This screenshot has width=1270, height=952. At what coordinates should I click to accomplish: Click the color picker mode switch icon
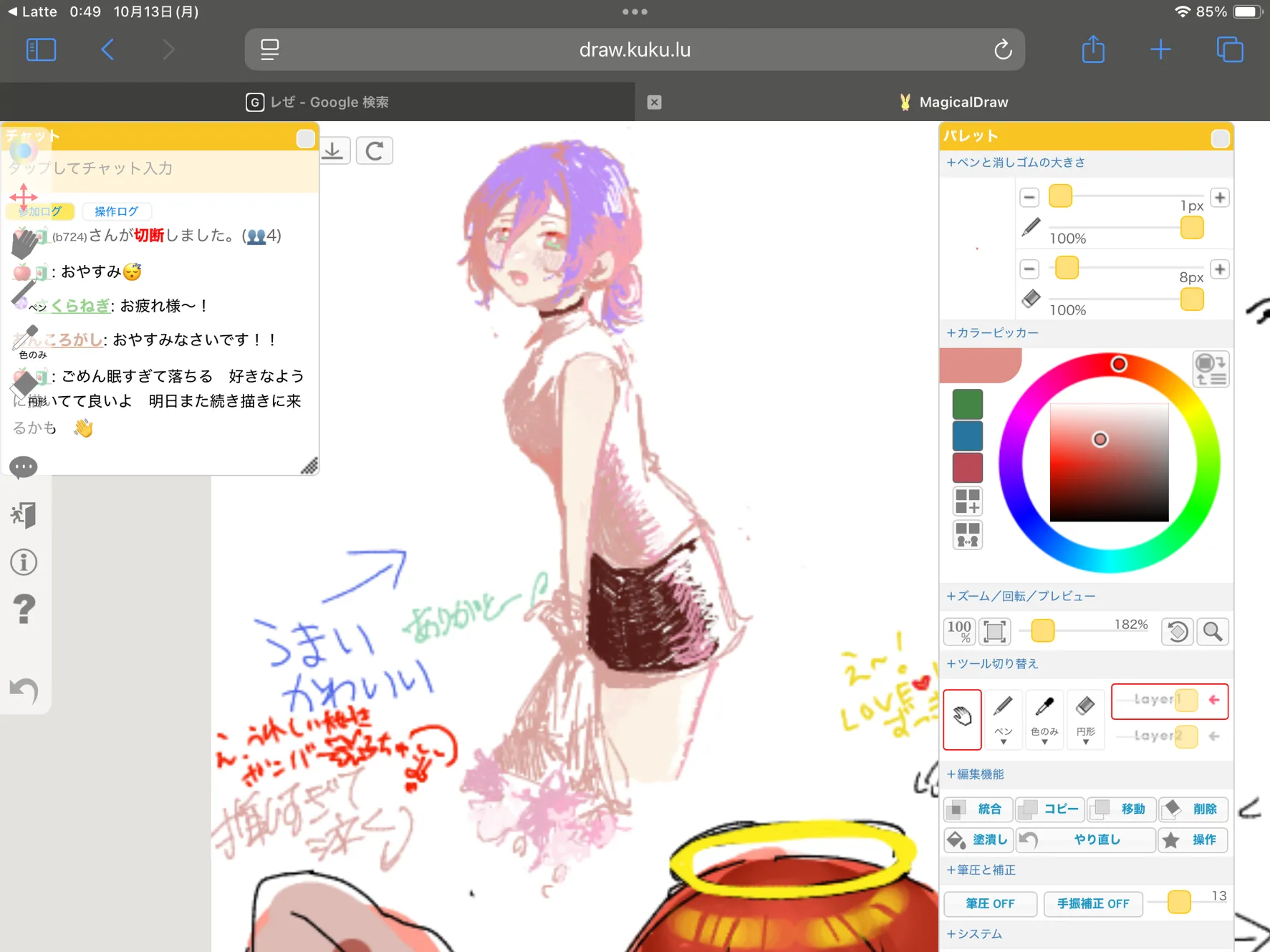[1211, 369]
